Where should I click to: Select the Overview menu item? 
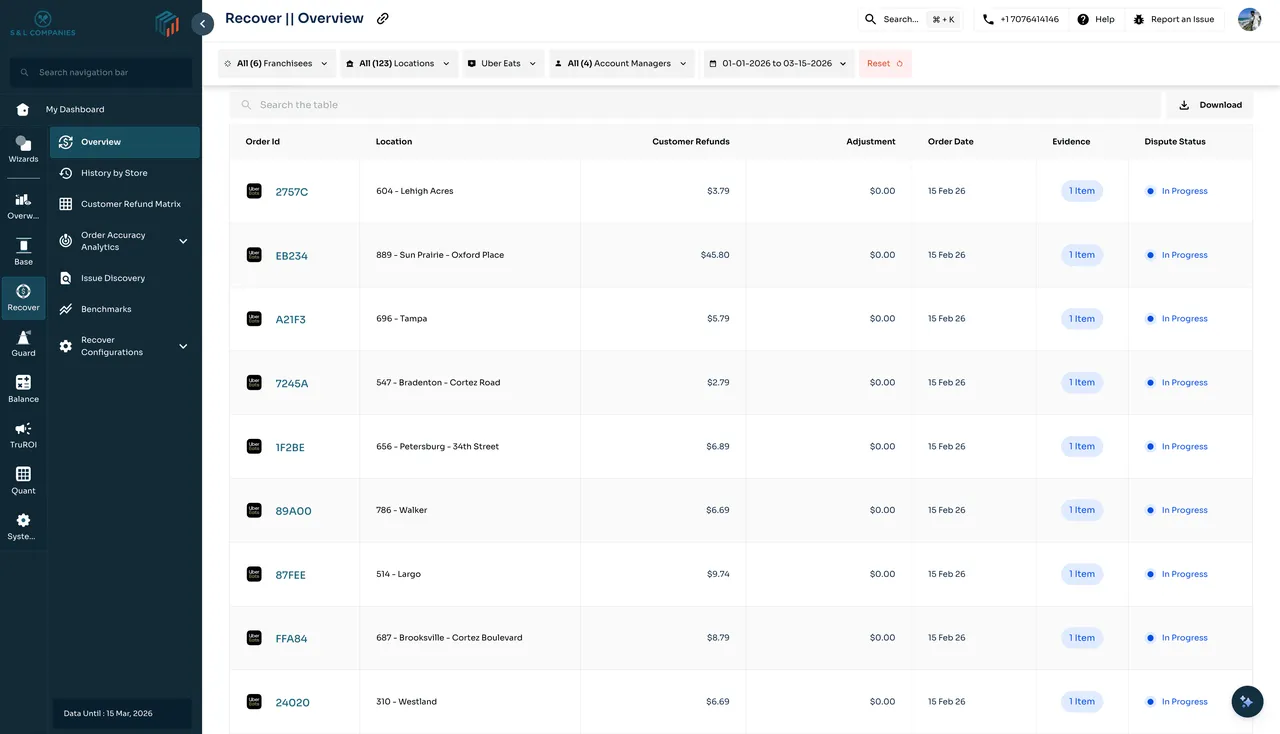click(125, 142)
